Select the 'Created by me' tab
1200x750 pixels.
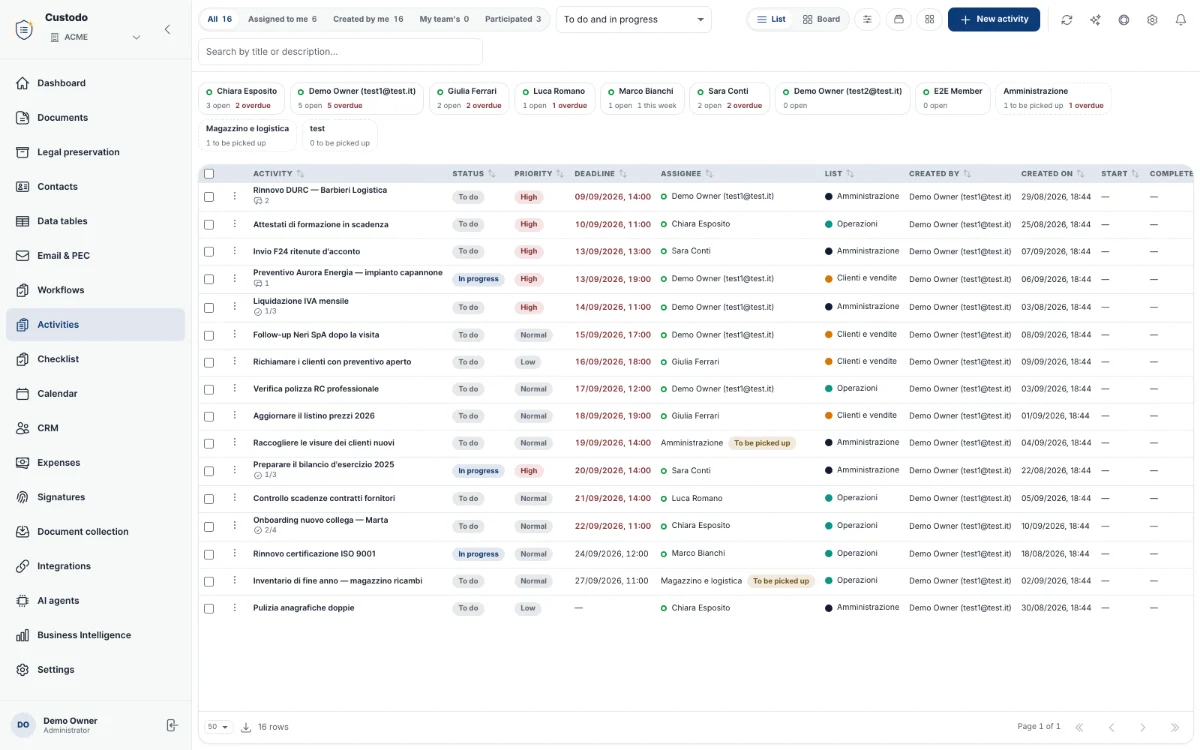368,19
